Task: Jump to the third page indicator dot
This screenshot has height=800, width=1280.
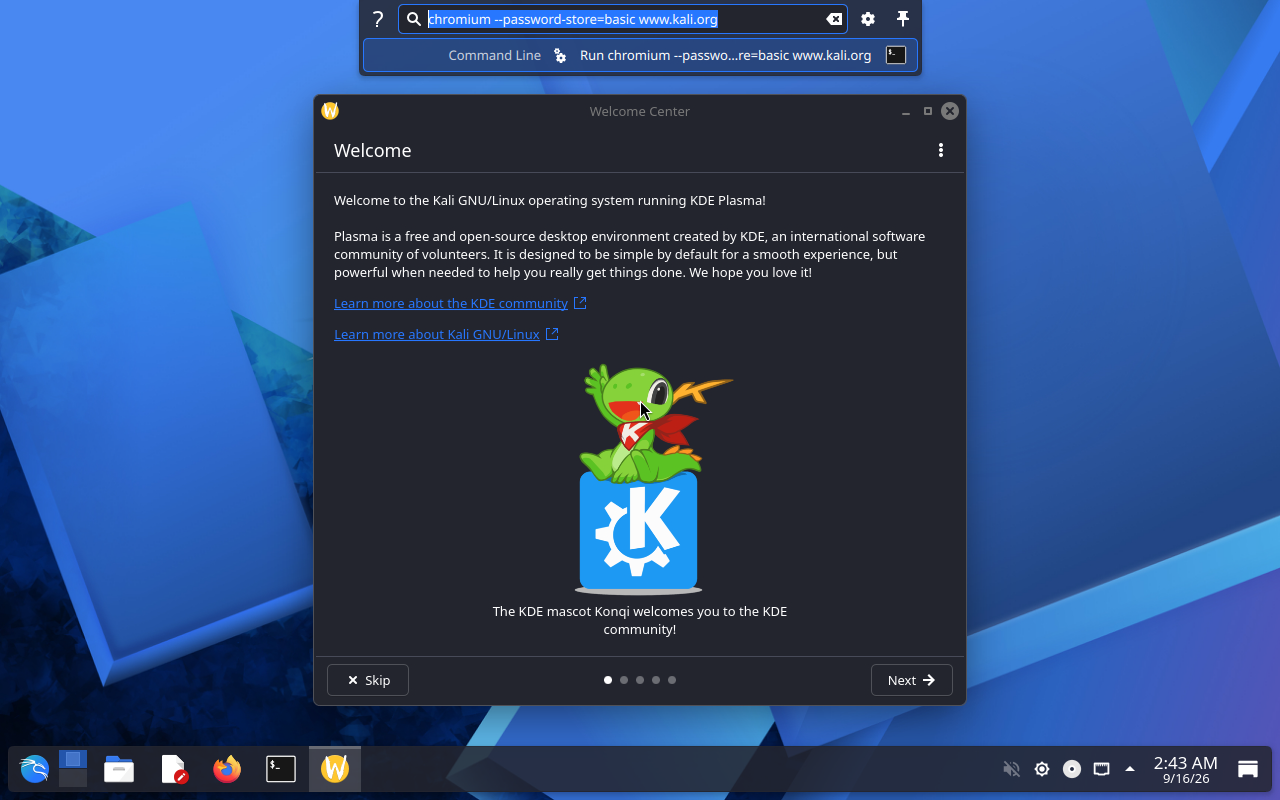Action: 640,680
